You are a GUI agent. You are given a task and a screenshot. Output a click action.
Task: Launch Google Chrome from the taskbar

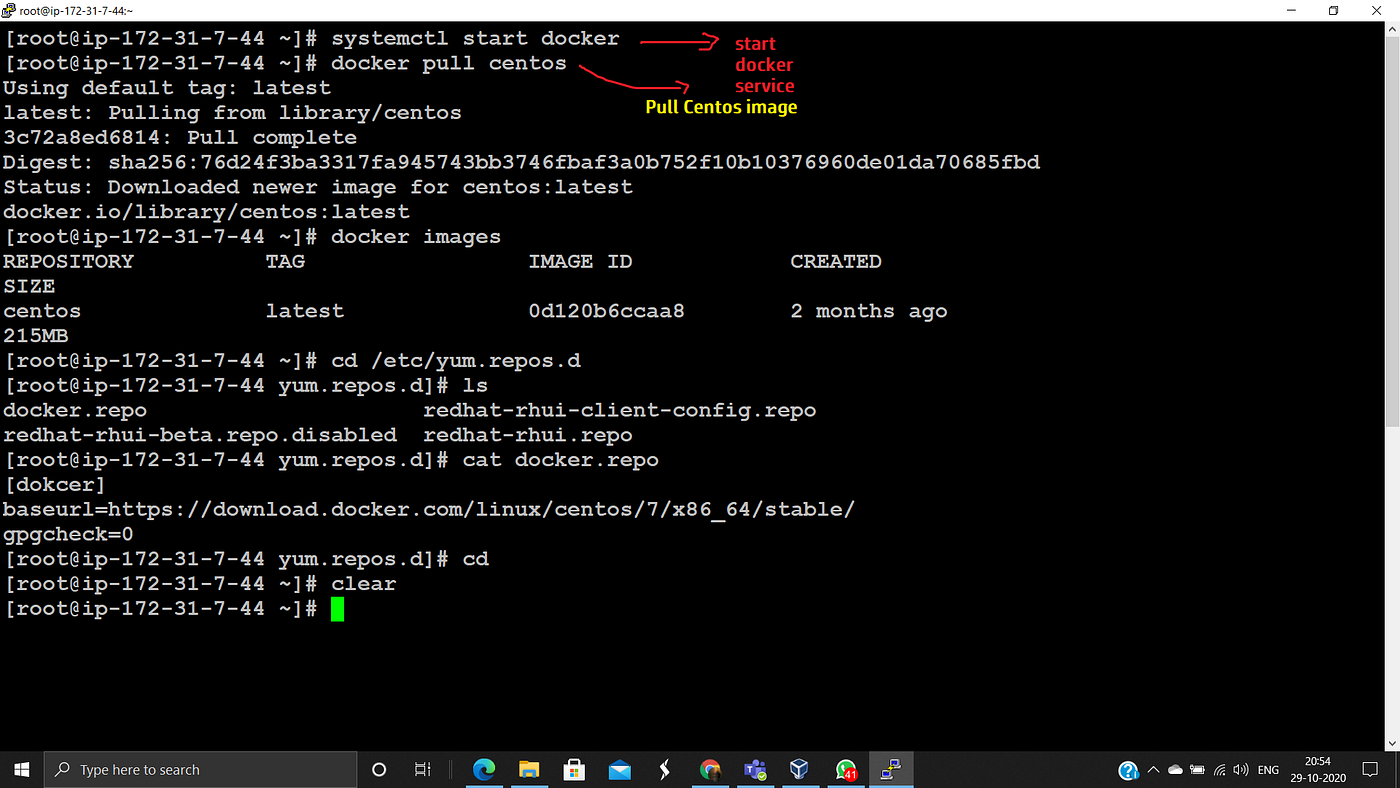[x=710, y=769]
